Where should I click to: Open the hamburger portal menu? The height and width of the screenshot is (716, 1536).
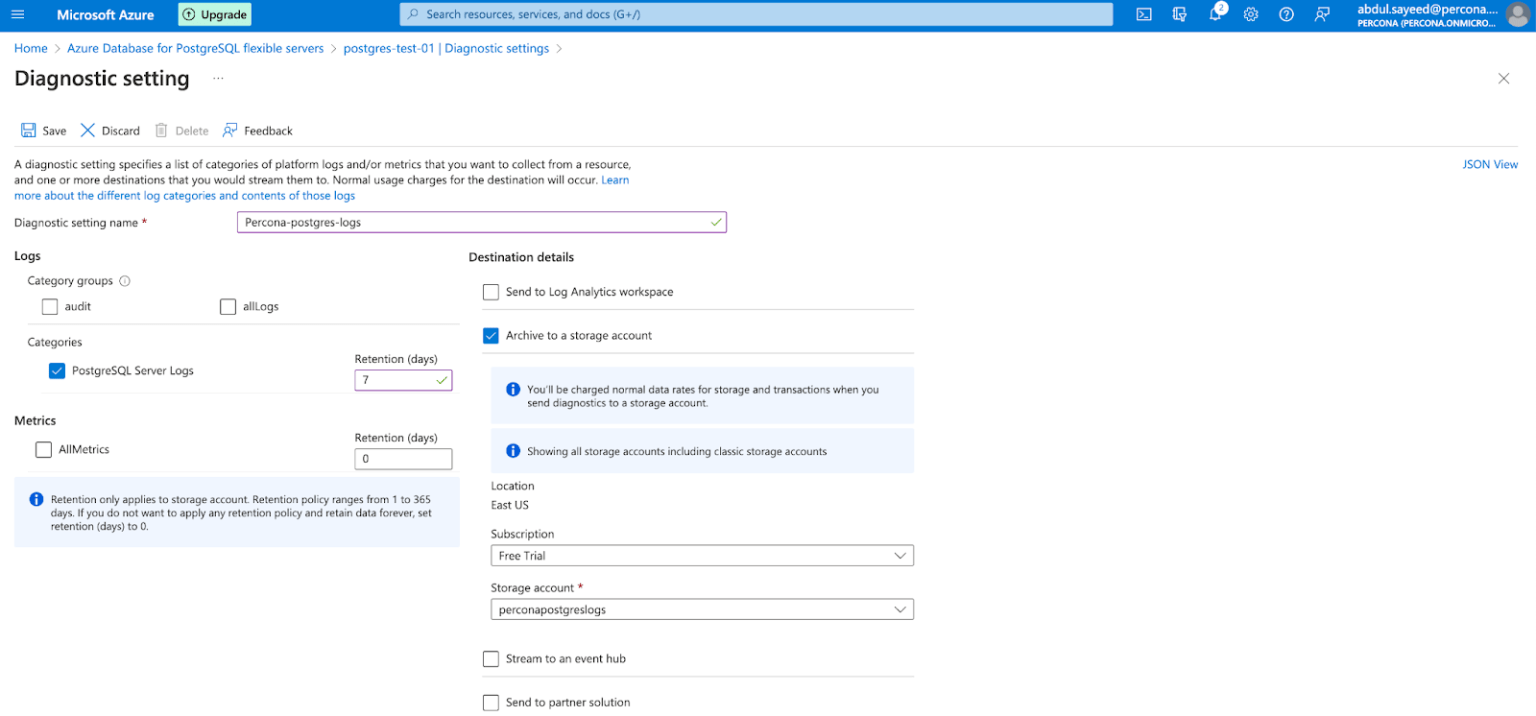coord(17,15)
